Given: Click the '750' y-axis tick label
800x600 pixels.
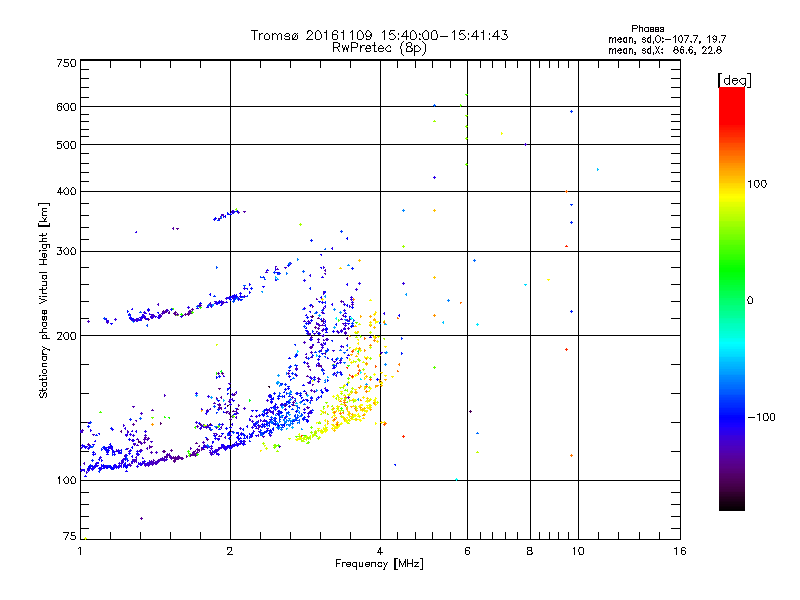Looking at the screenshot, I should pyautogui.click(x=67, y=63).
